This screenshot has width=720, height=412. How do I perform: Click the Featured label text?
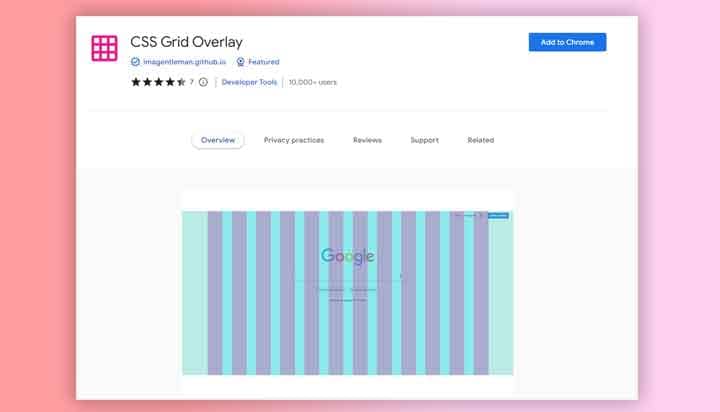264,62
